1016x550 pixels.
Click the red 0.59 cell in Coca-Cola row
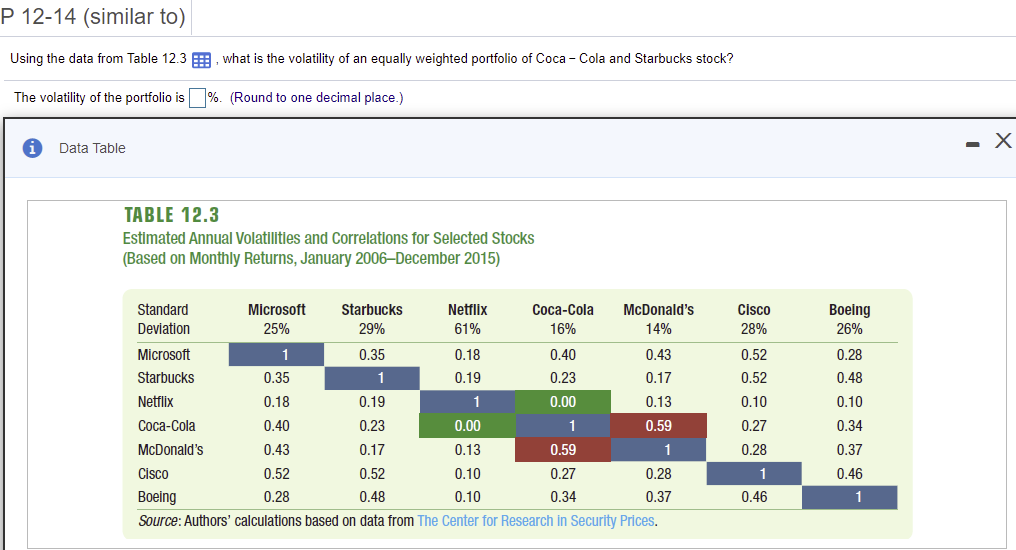pos(658,426)
